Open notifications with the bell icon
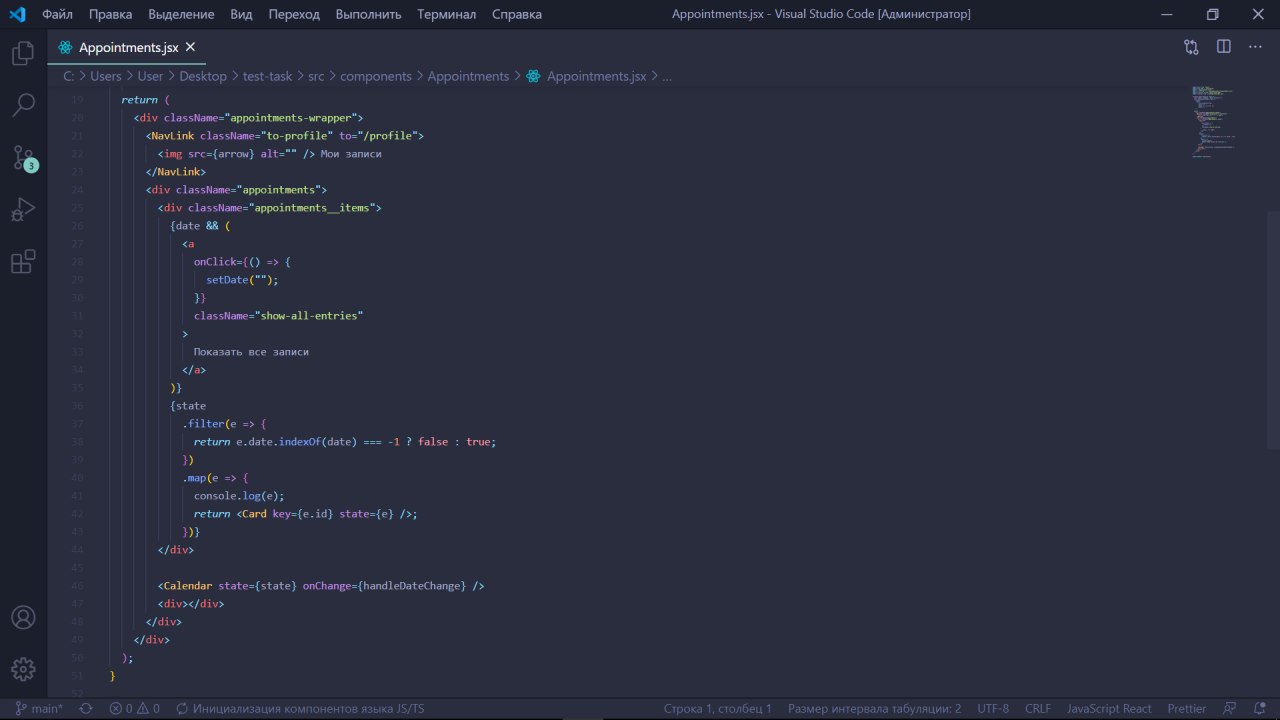 click(1259, 709)
